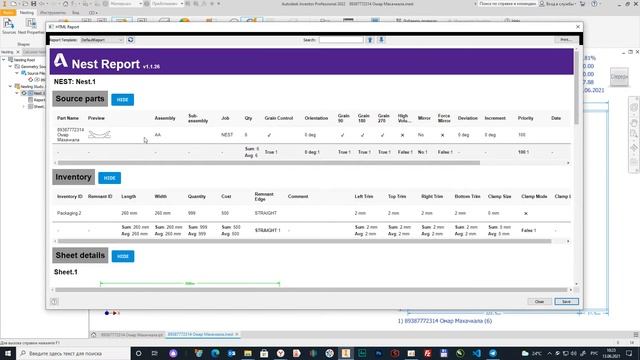640x360 pixels.
Task: Collapse the Nesting Root tree node
Action: click(x=4, y=60)
